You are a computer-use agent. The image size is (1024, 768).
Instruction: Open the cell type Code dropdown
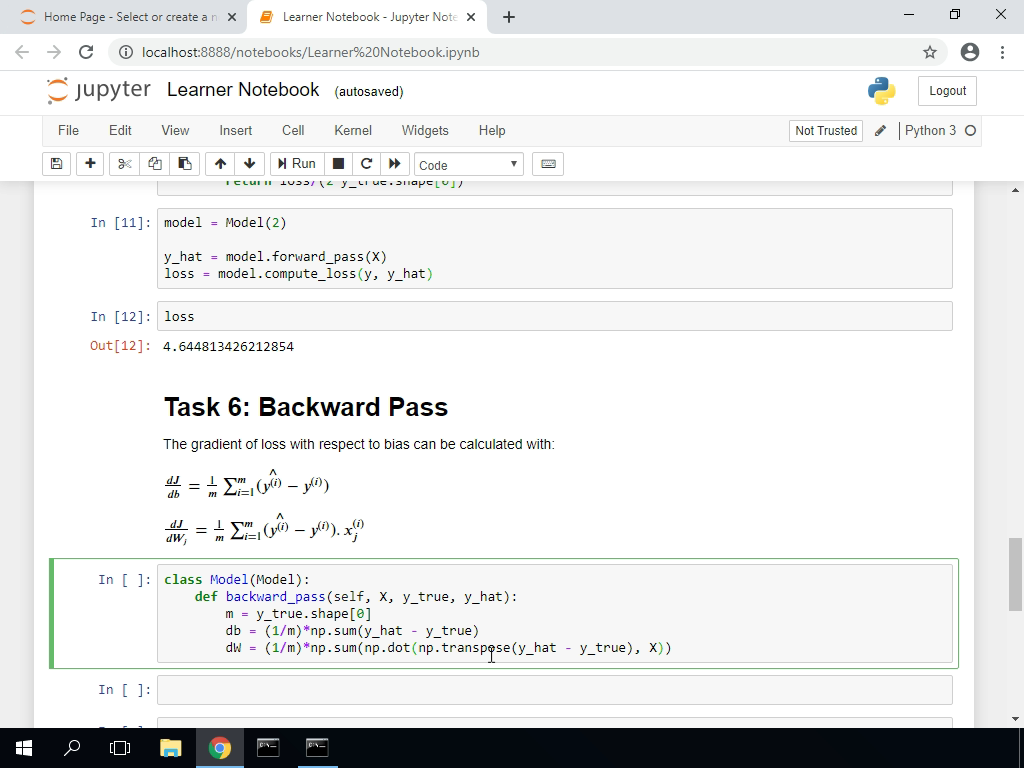469,165
